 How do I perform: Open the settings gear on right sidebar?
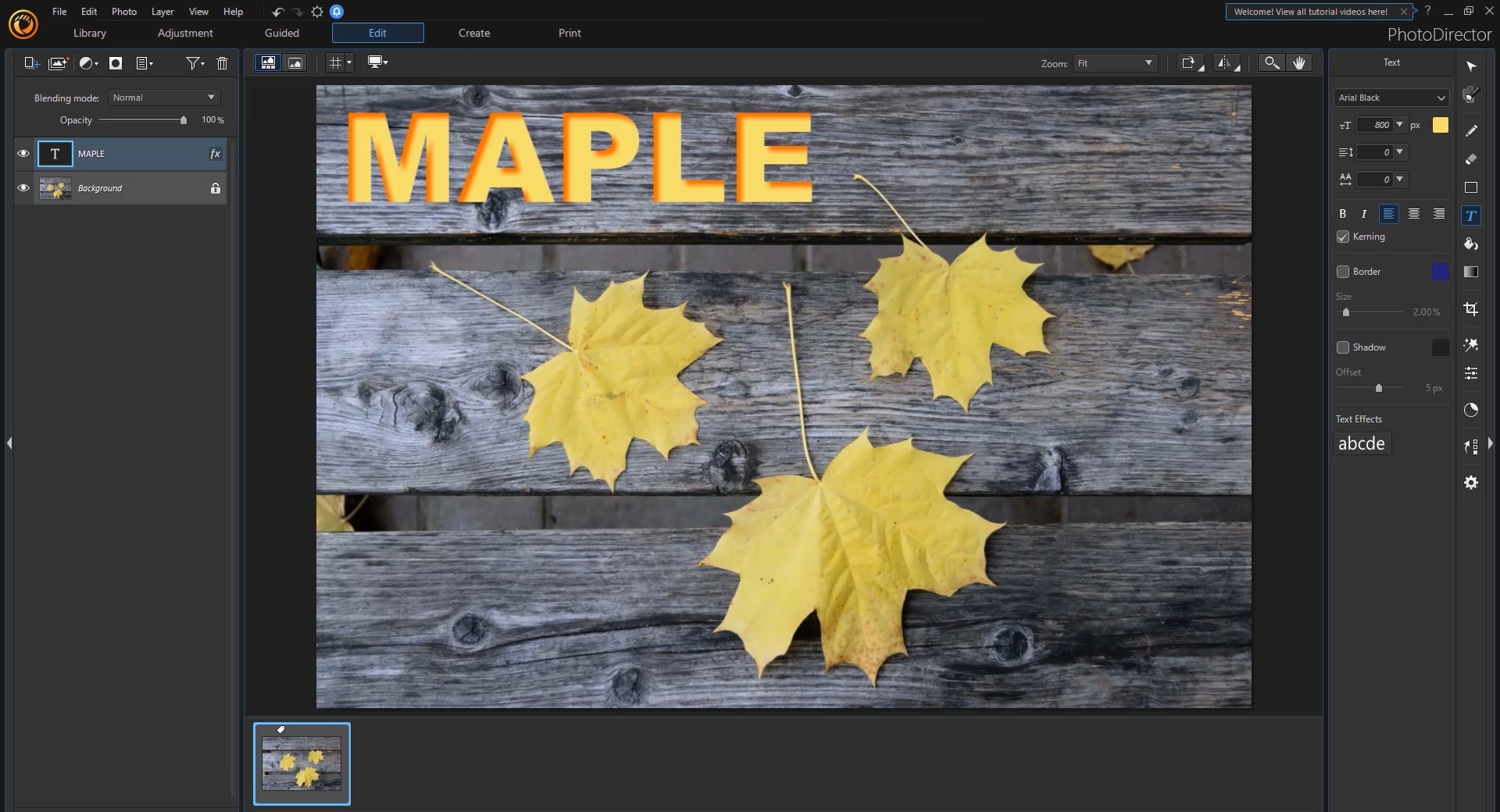(1471, 483)
